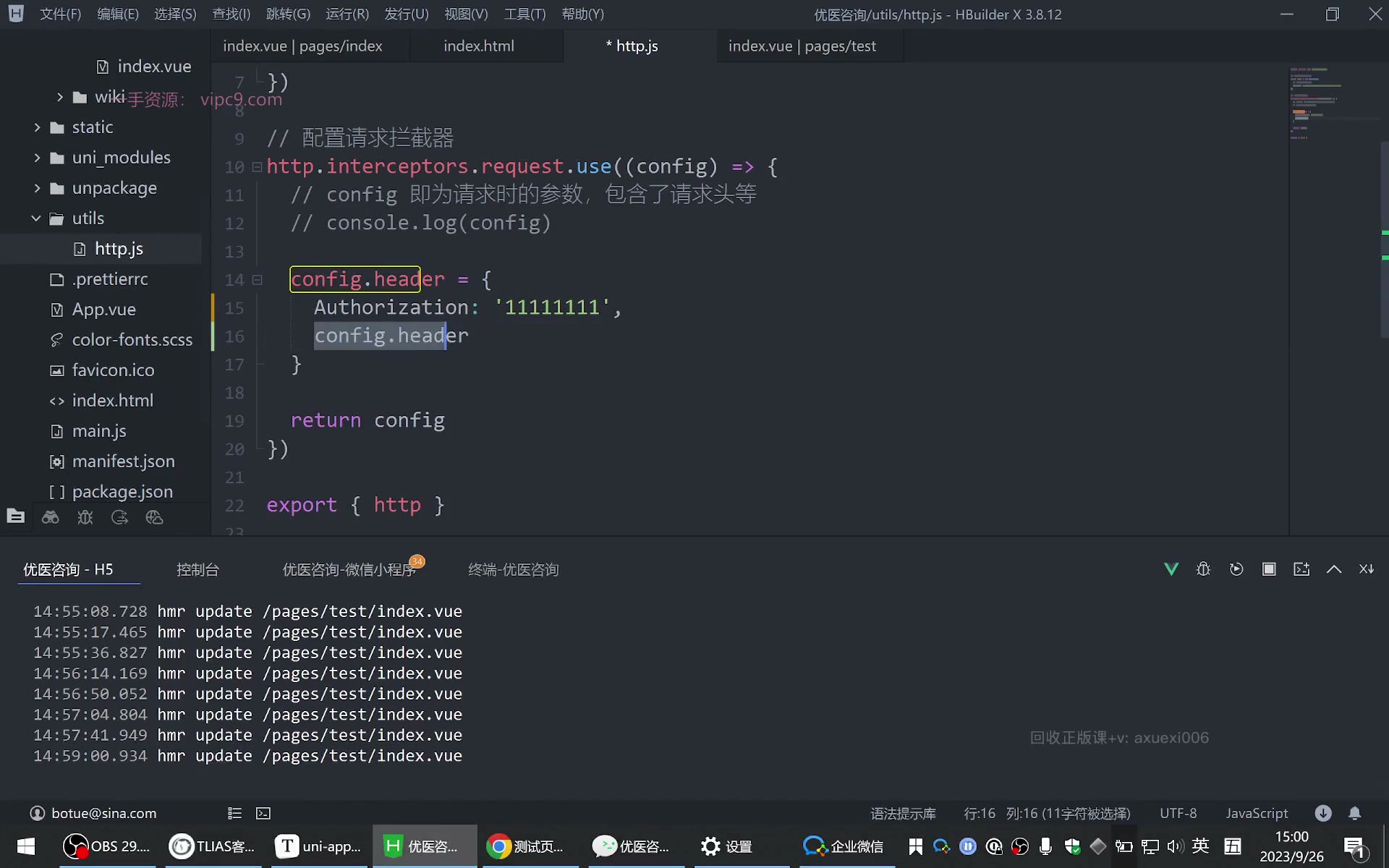Expand the uni_modules folder
Screen dimensions: 1389x868
pos(36,157)
